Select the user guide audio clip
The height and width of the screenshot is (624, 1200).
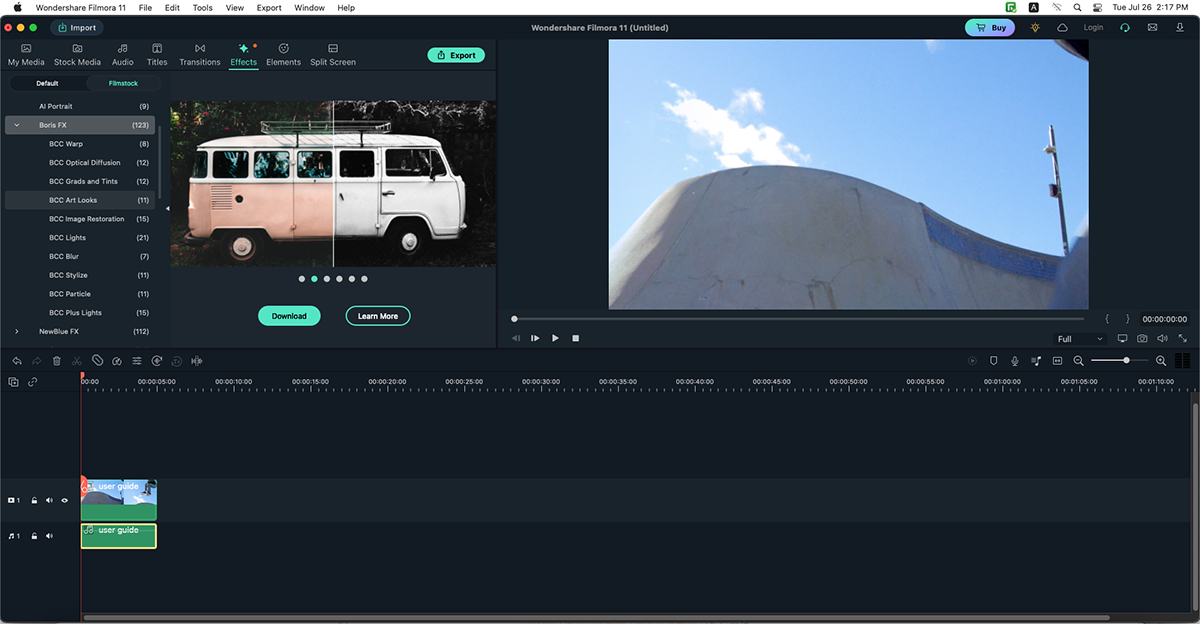[x=119, y=536]
